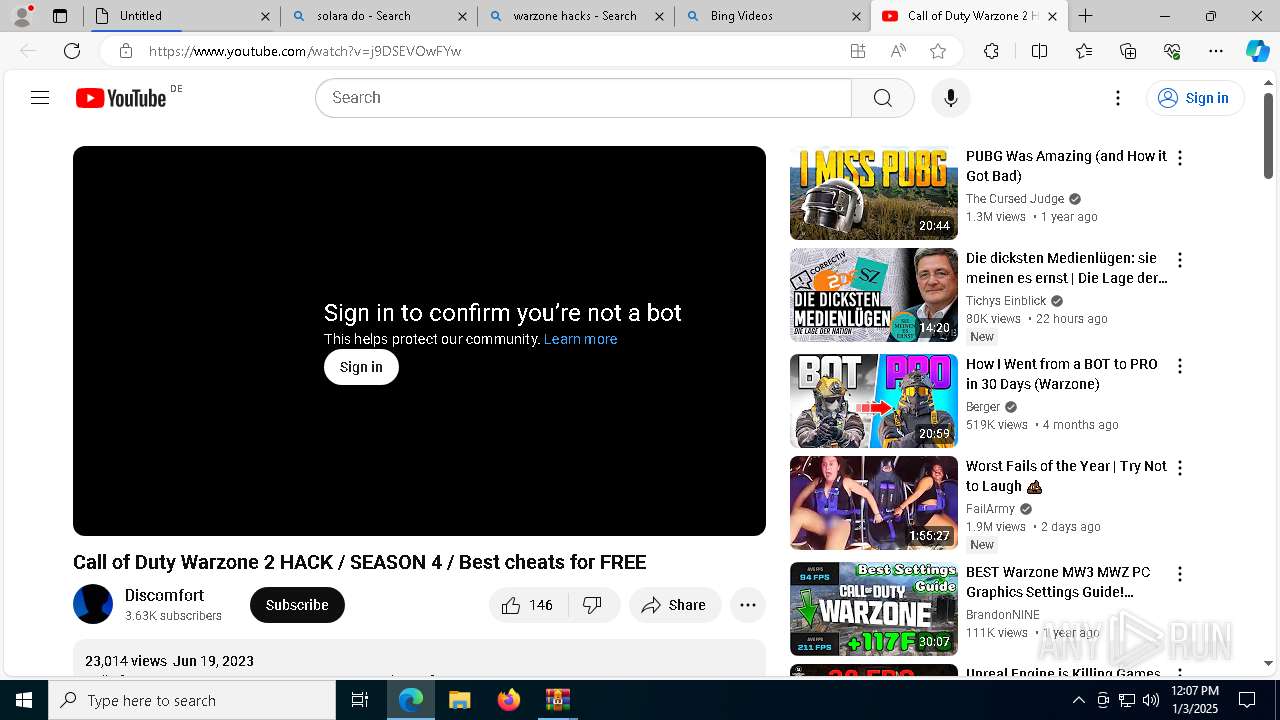Switch to Bing Videos tab
The width and height of the screenshot is (1280, 720).
pyautogui.click(x=772, y=16)
